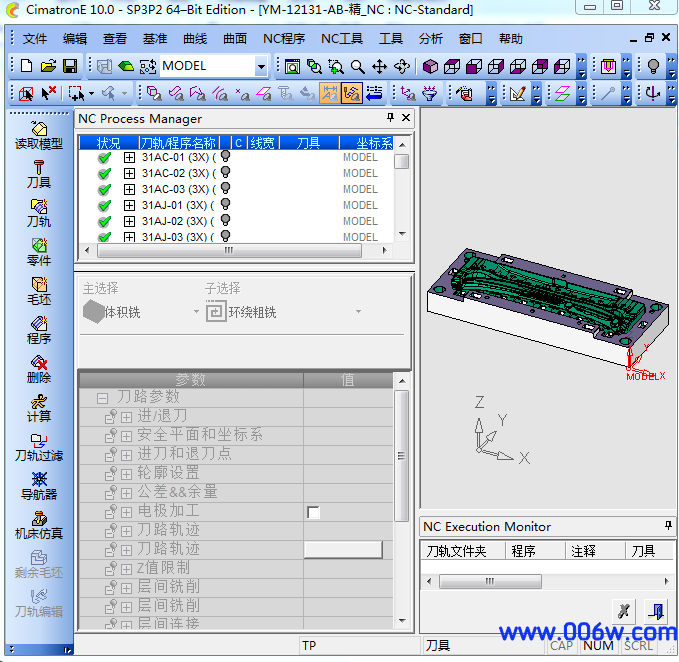Viewport: 679px width, 662px height.
Task: Open the 分析 menu
Action: pyautogui.click(x=430, y=39)
